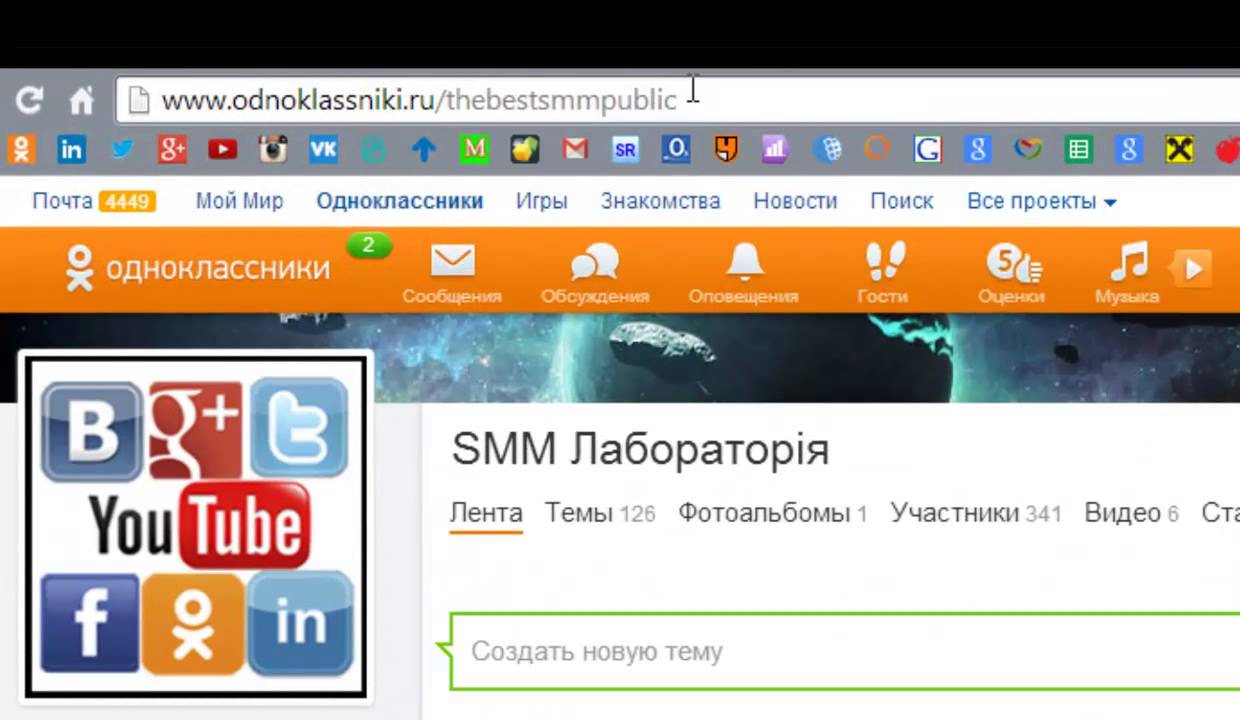Screen dimensions: 1240x720
Task: Select the Лента tab
Action: (486, 513)
